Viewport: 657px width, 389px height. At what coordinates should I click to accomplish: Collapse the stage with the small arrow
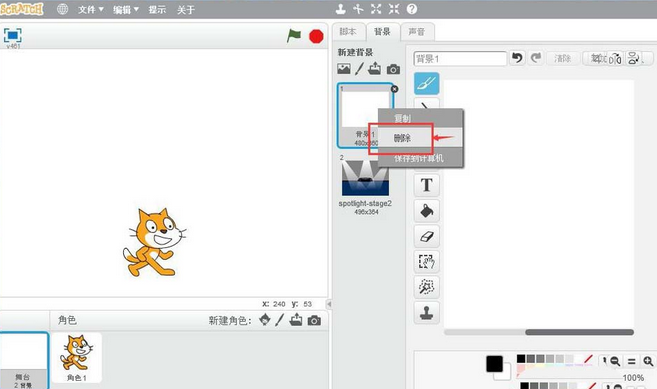click(329, 304)
